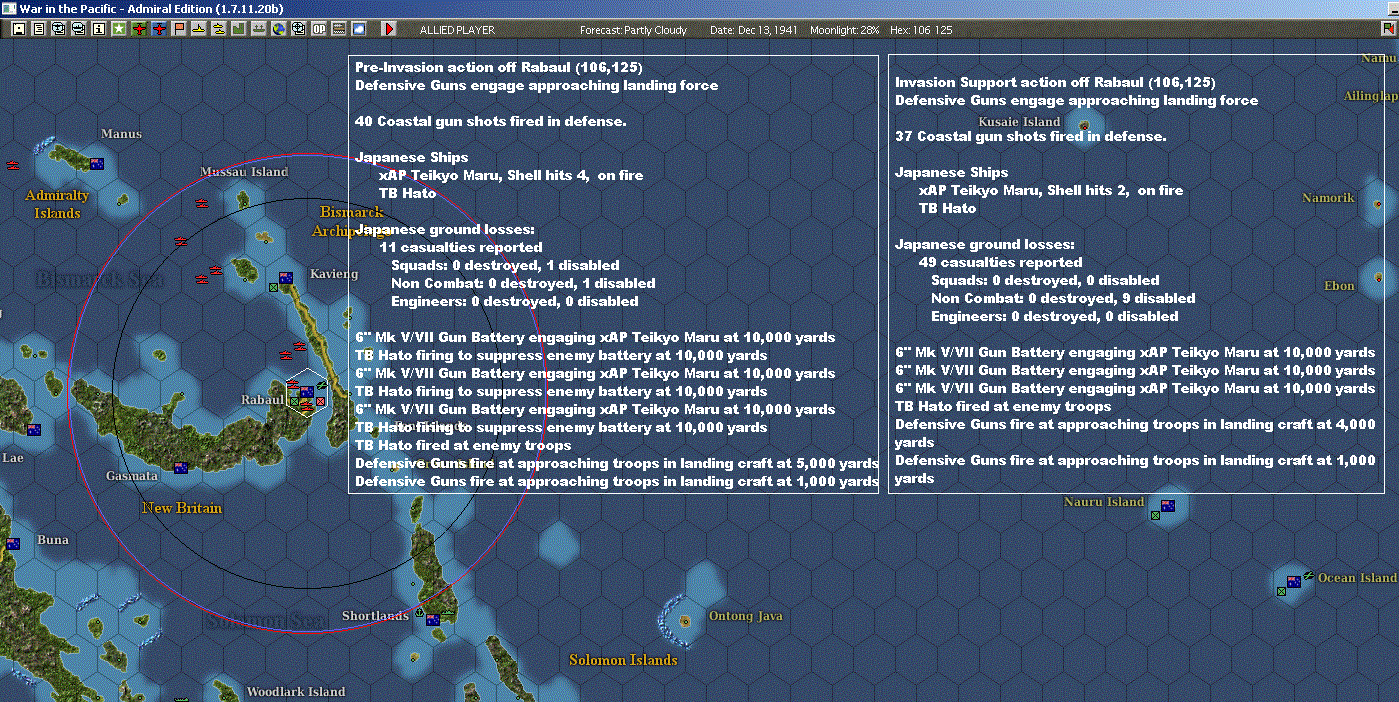Viewport: 1399px width, 702px height.
Task: Click the globe toolbar icon
Action: pos(279,29)
